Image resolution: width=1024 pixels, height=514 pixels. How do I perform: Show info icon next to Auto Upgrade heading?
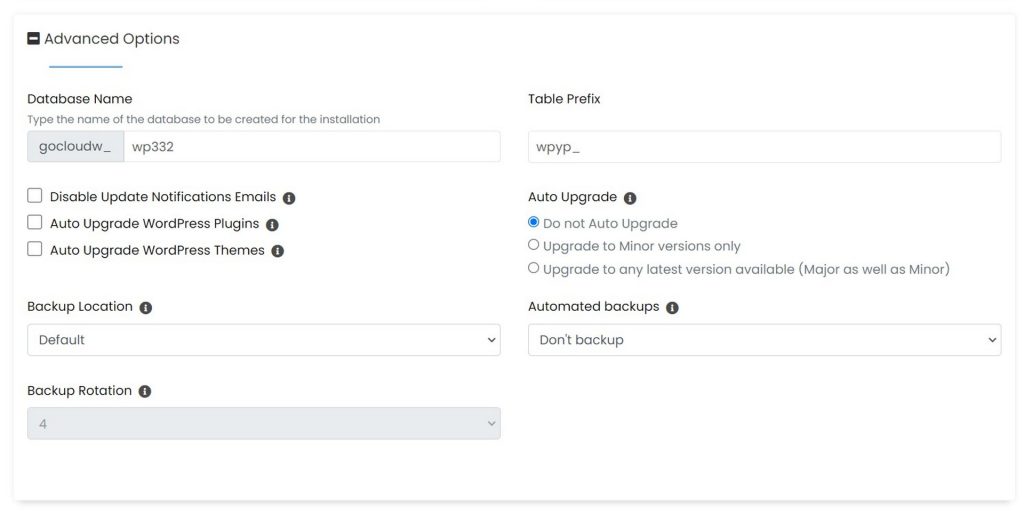point(630,198)
